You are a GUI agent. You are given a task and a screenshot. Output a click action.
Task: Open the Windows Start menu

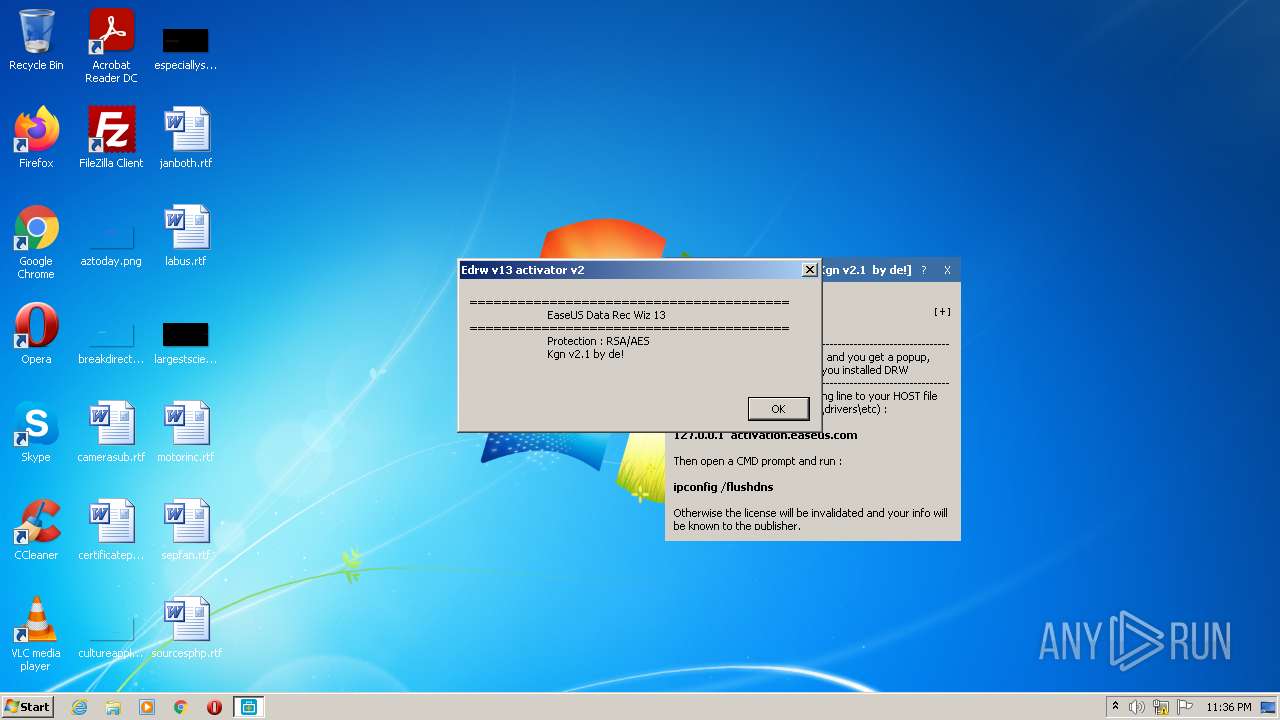pyautogui.click(x=27, y=706)
